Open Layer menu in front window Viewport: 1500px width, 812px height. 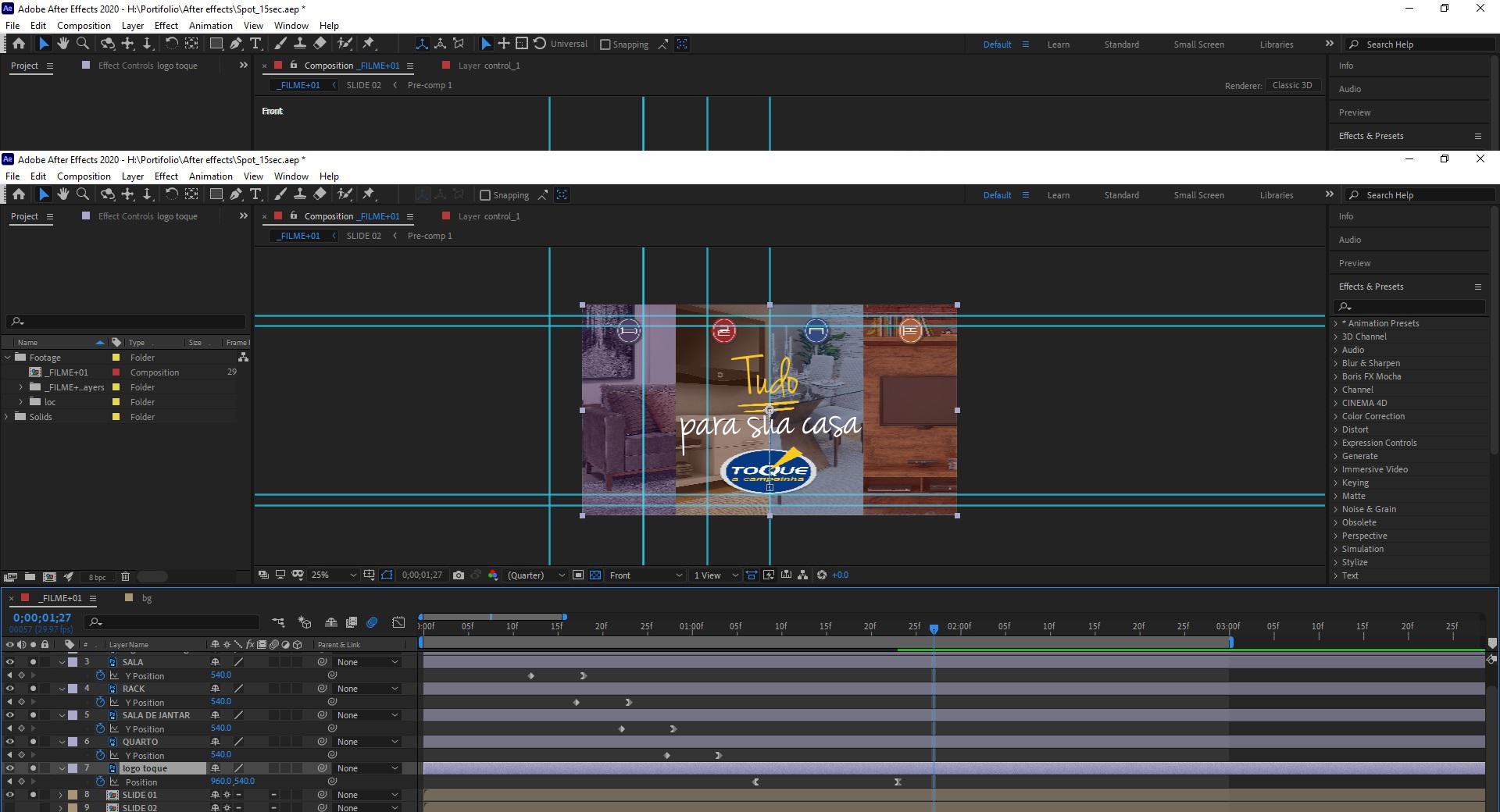pyautogui.click(x=132, y=176)
